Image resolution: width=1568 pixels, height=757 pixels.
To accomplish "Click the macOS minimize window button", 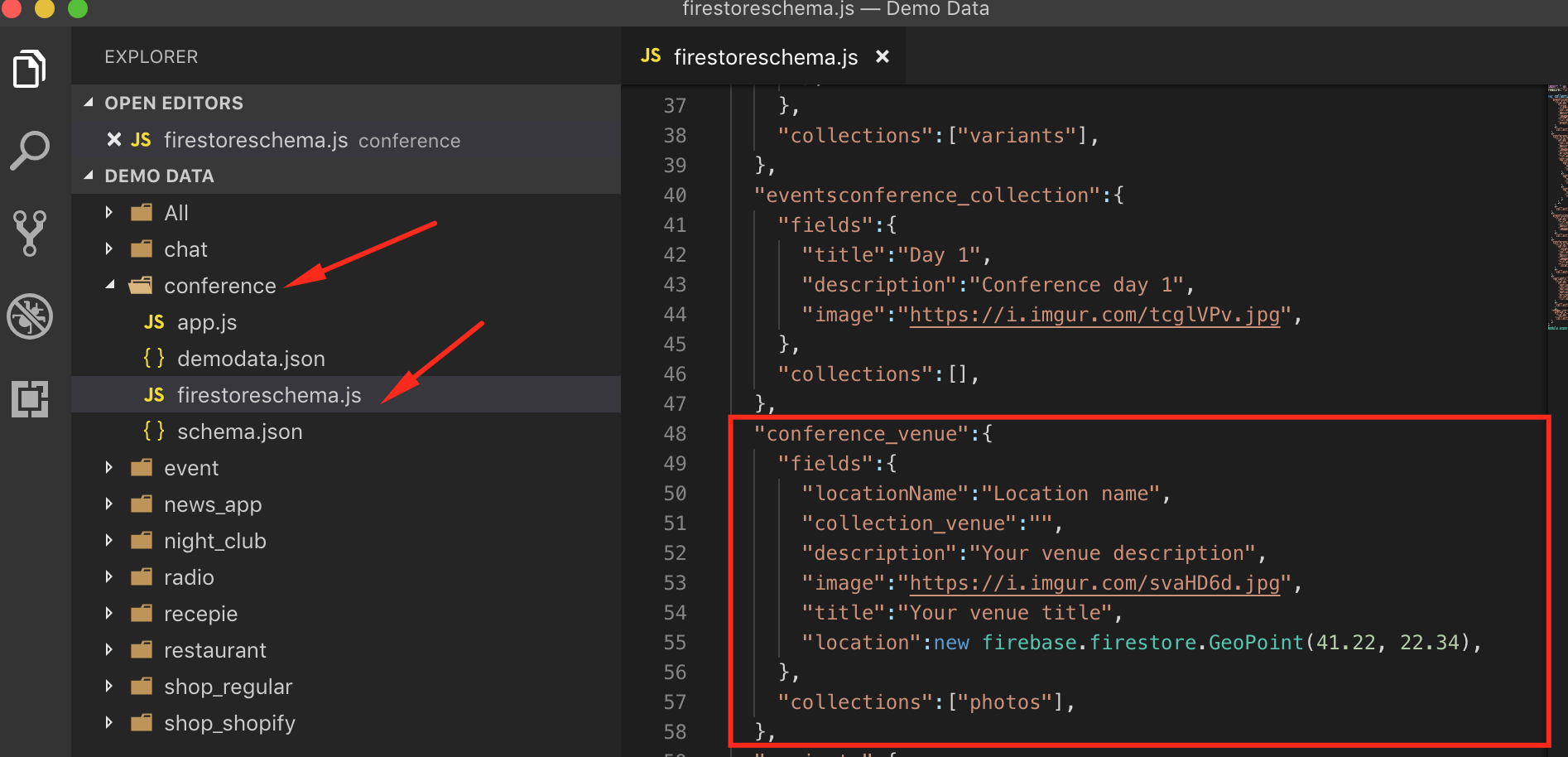I will click(45, 8).
